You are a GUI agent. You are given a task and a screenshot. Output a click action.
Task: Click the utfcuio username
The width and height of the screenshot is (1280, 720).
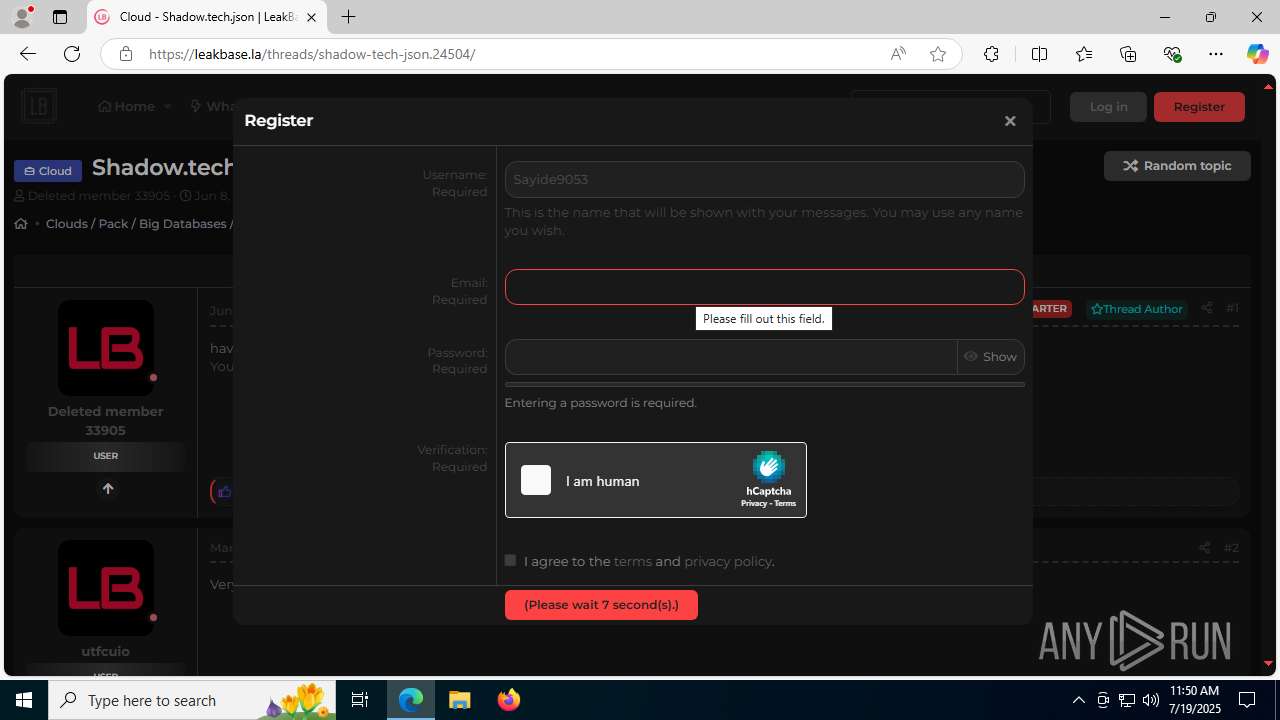105,651
